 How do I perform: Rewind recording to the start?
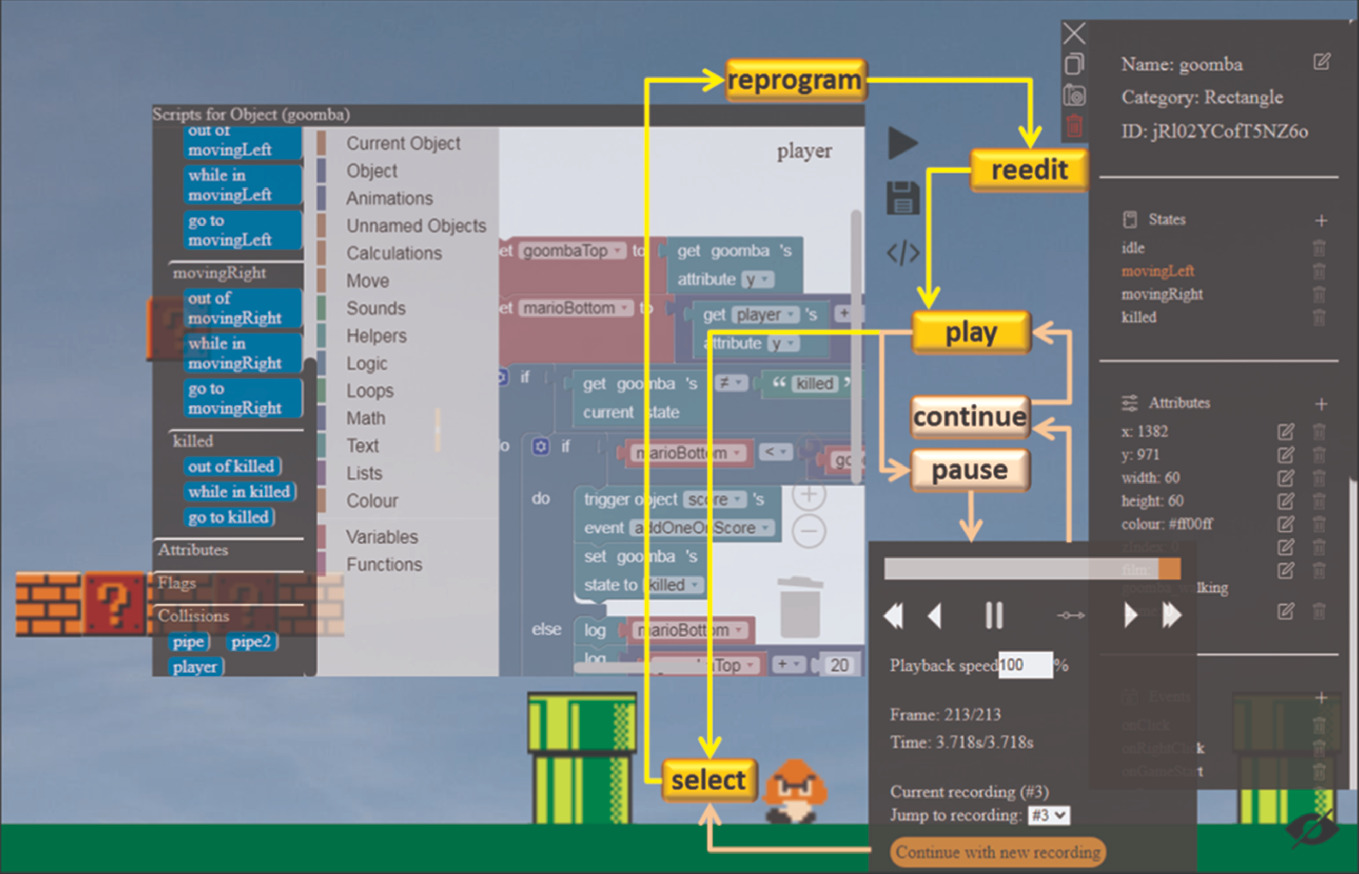894,615
